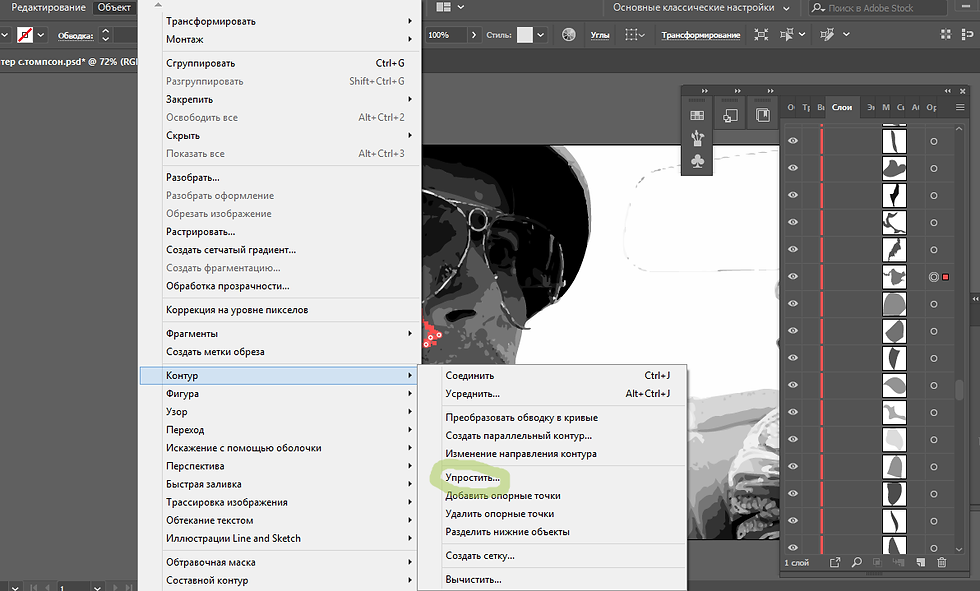Open the Symbols club icon in dock
980x591 pixels.
coord(697,161)
